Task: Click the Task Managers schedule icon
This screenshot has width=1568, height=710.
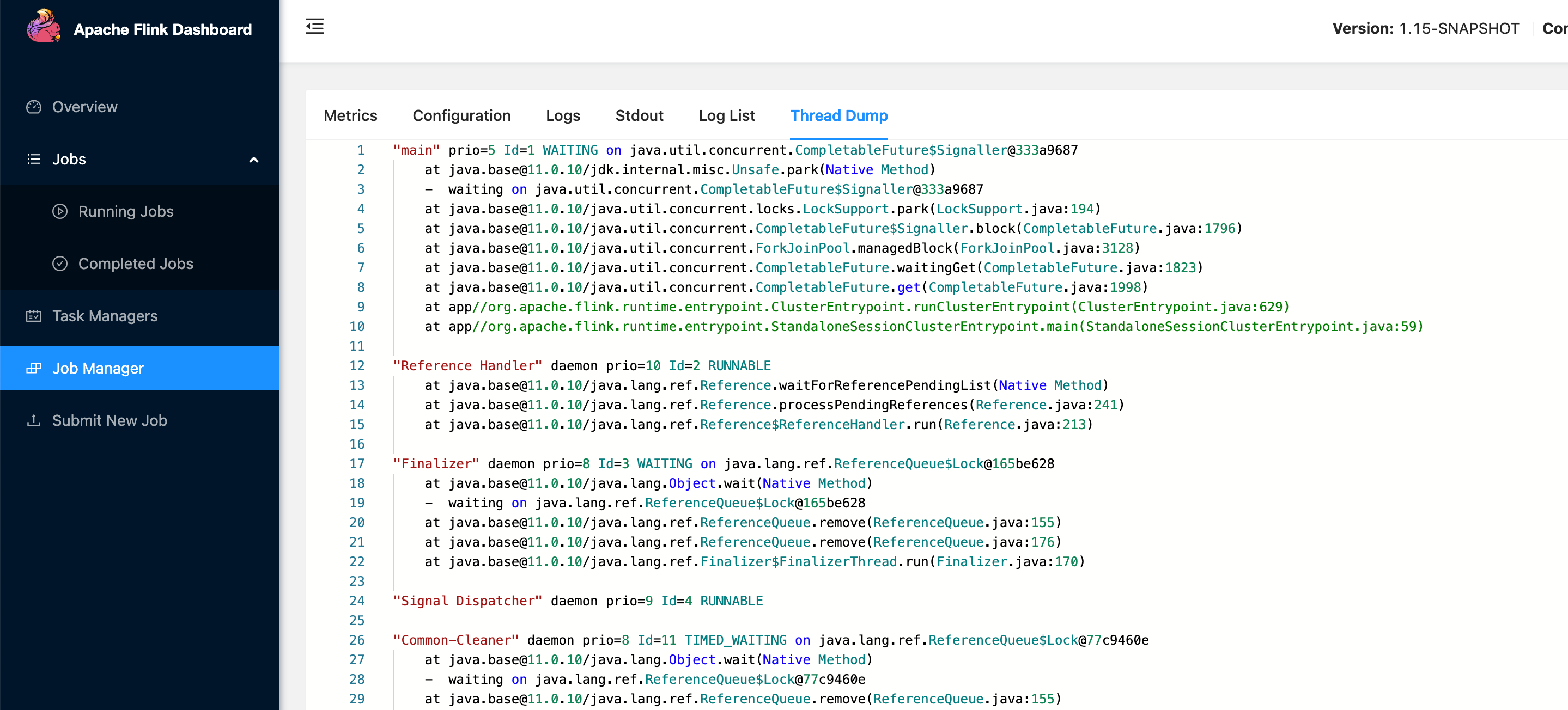Action: click(x=34, y=316)
